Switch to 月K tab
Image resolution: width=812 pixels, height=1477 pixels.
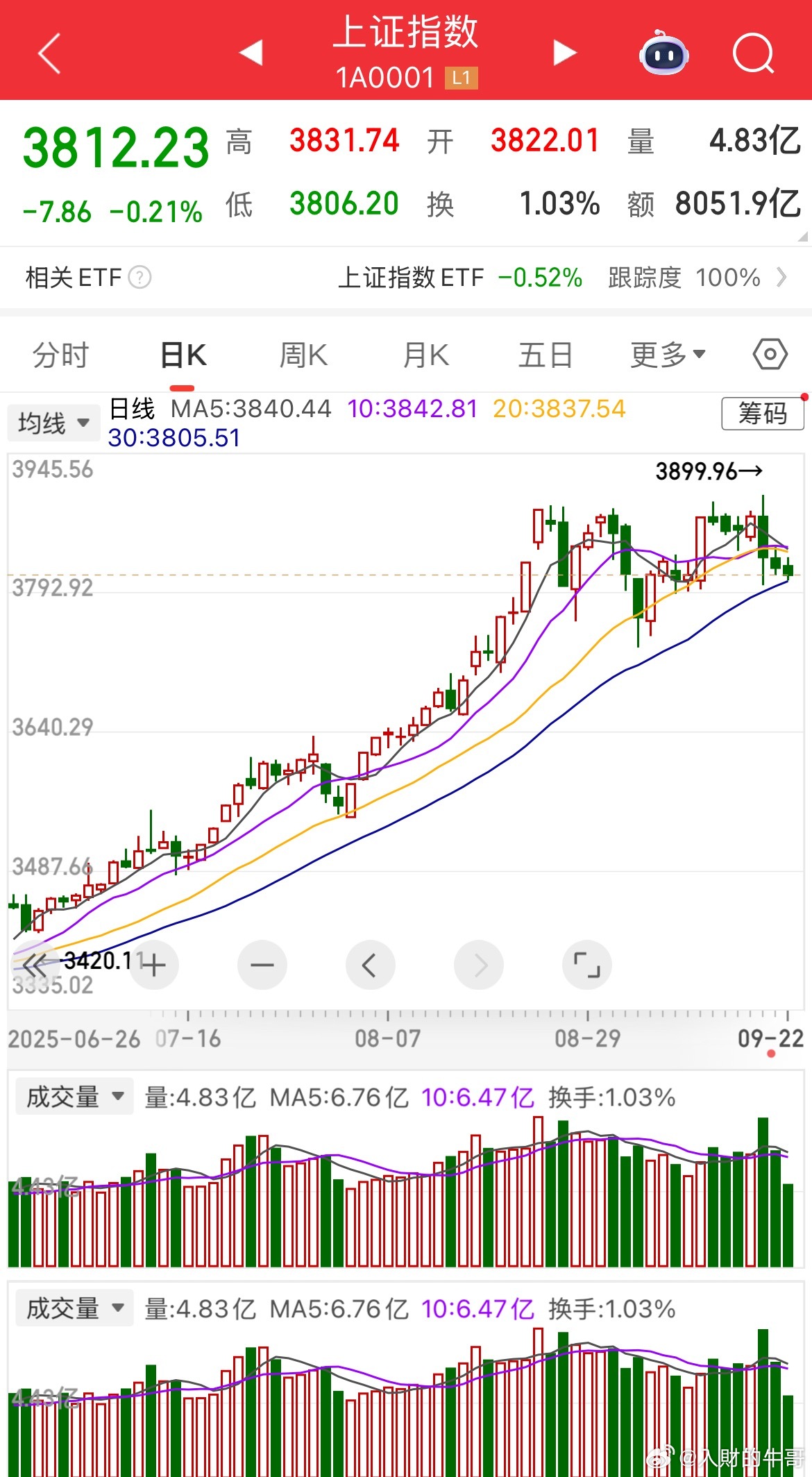click(x=425, y=355)
